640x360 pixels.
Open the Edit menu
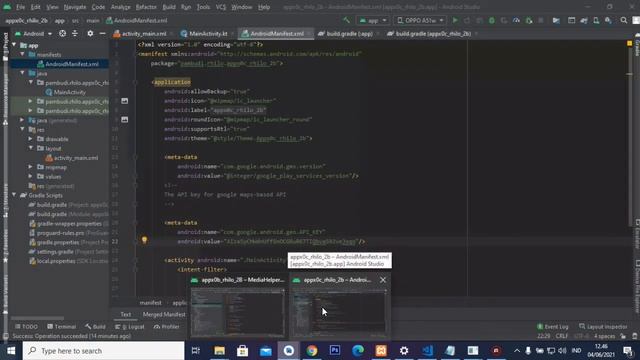coord(36,7)
